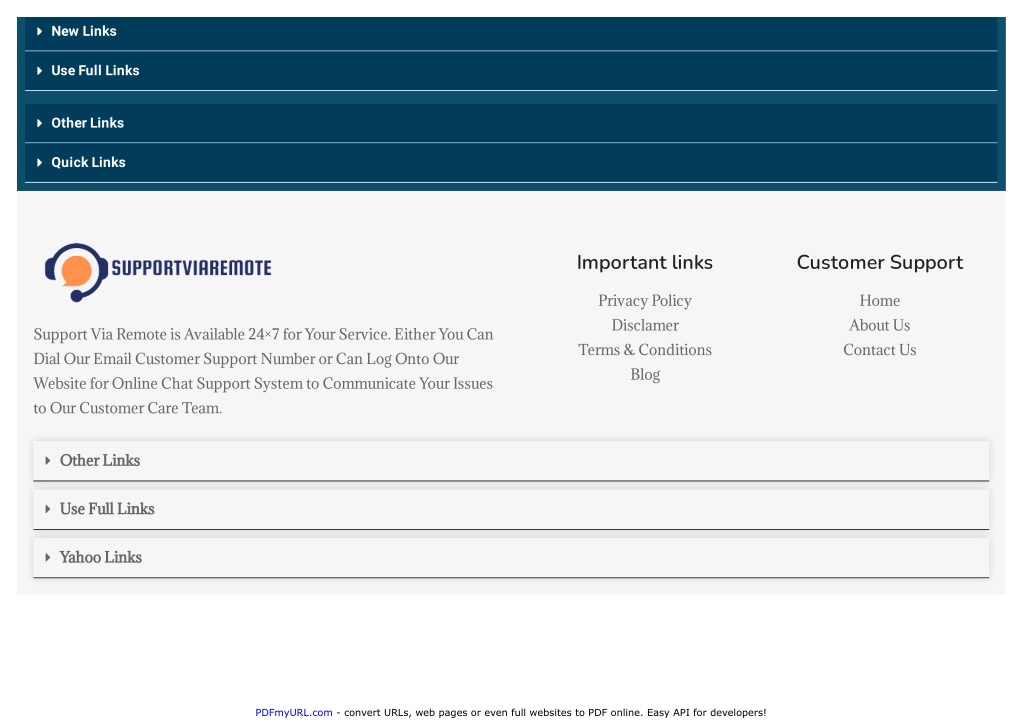Expand the Quick Links section
The image size is (1024, 723).
point(511,162)
